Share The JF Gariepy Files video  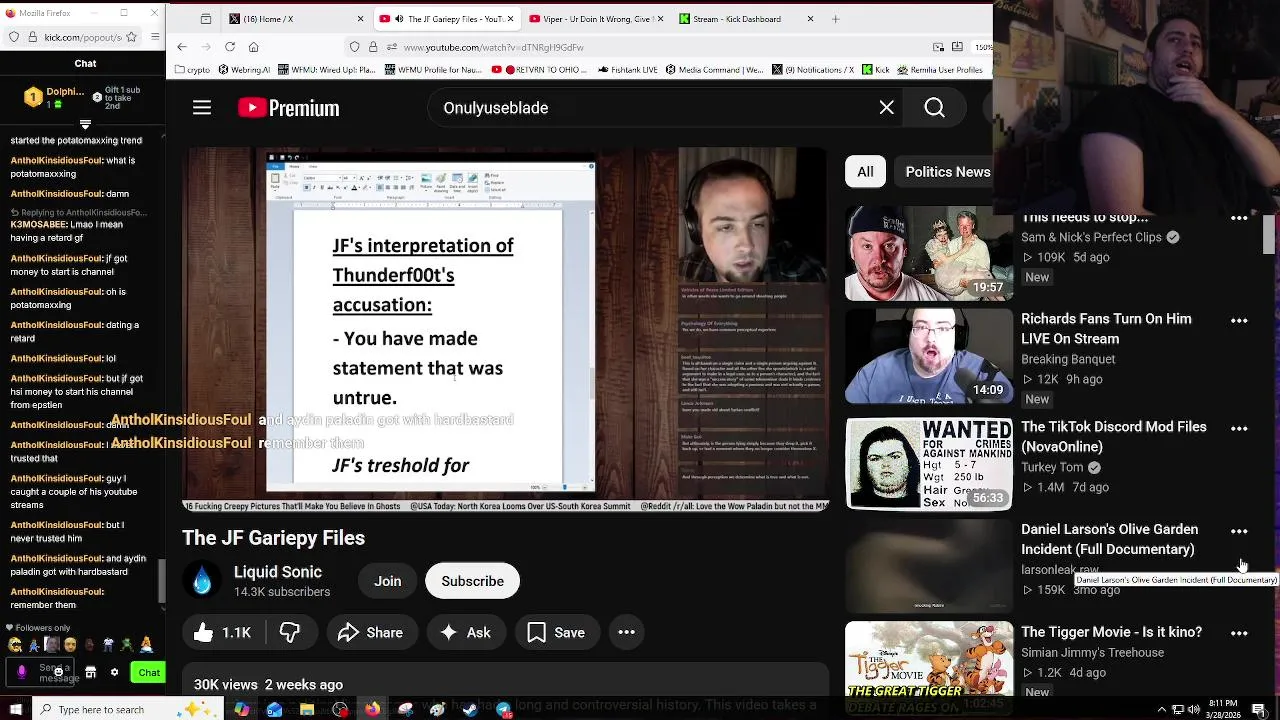370,632
